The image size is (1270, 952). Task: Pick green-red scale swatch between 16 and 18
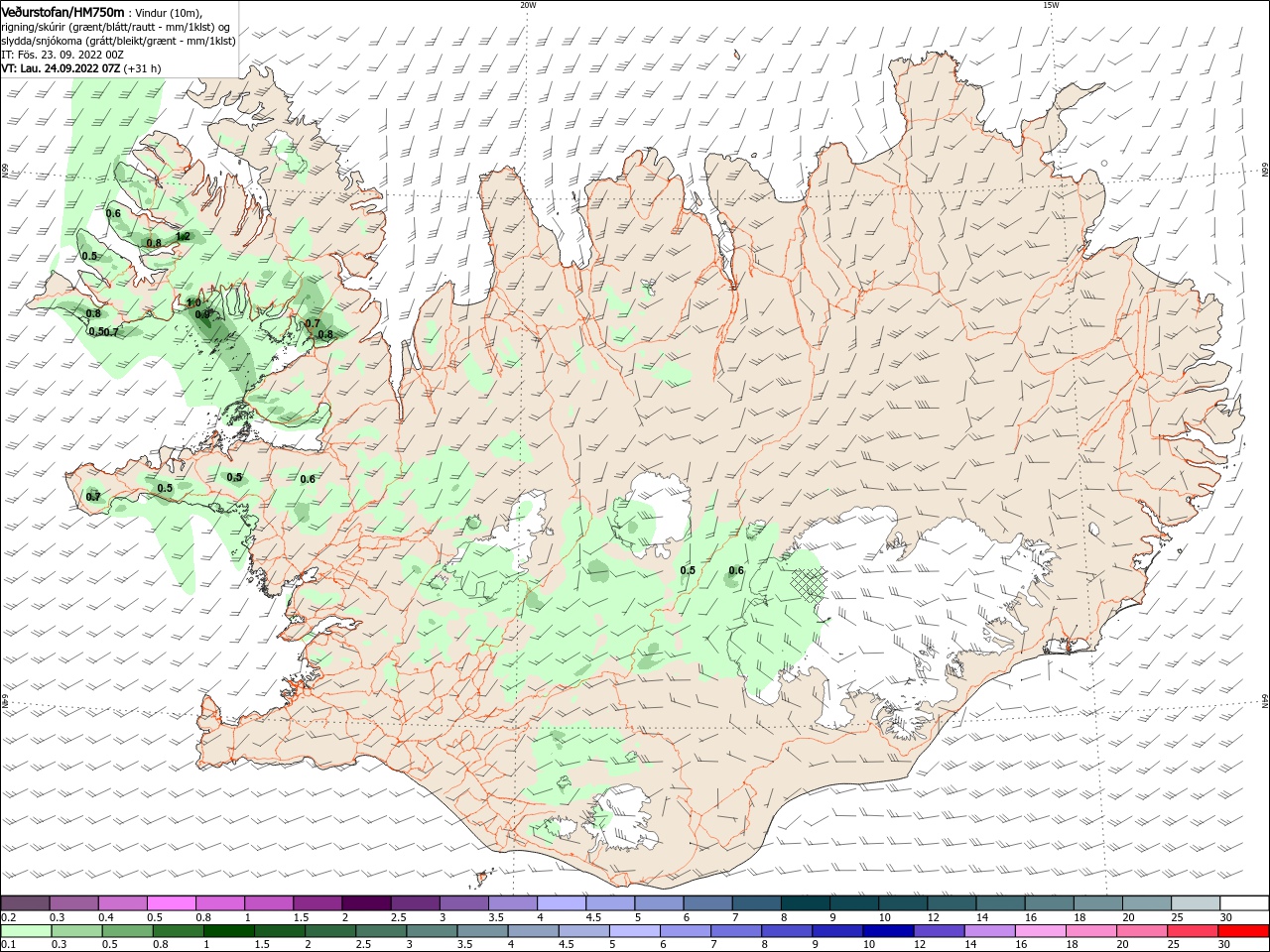pyautogui.click(x=1041, y=931)
